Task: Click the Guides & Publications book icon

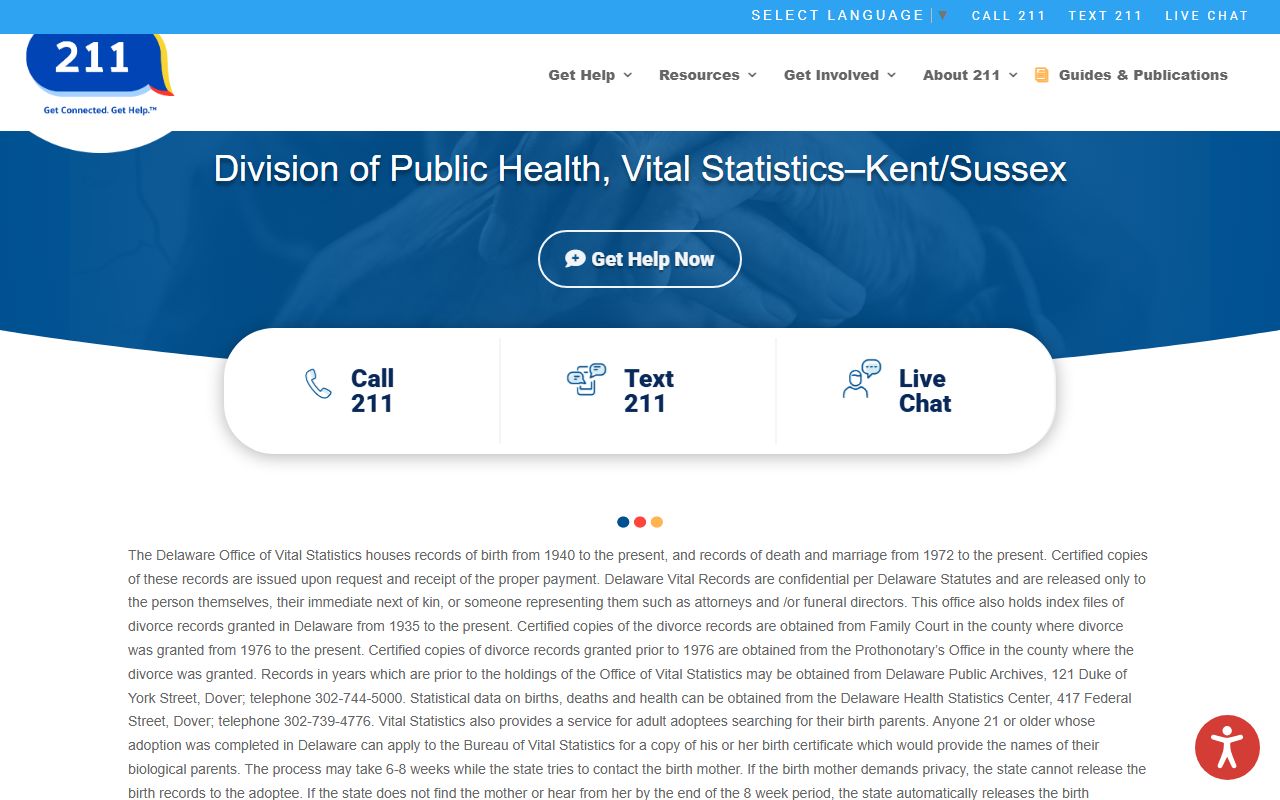Action: pos(1041,75)
